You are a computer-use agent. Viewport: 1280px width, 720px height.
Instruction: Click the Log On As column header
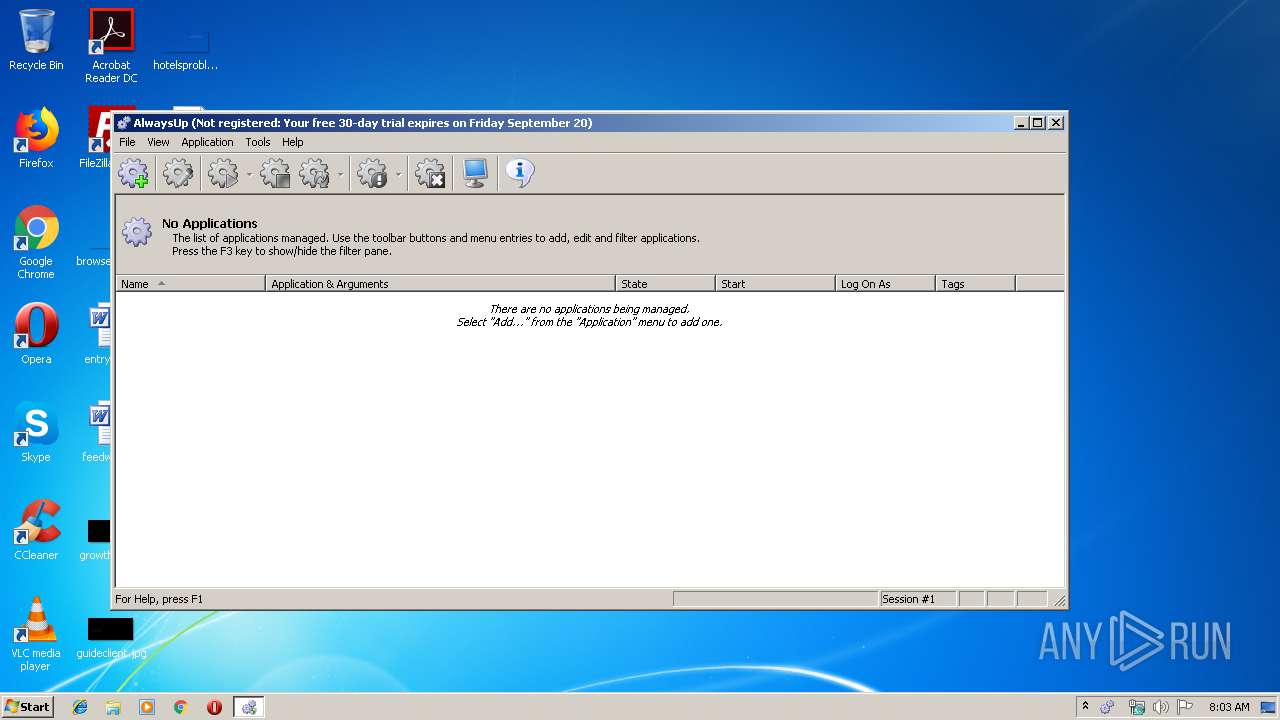coord(886,284)
